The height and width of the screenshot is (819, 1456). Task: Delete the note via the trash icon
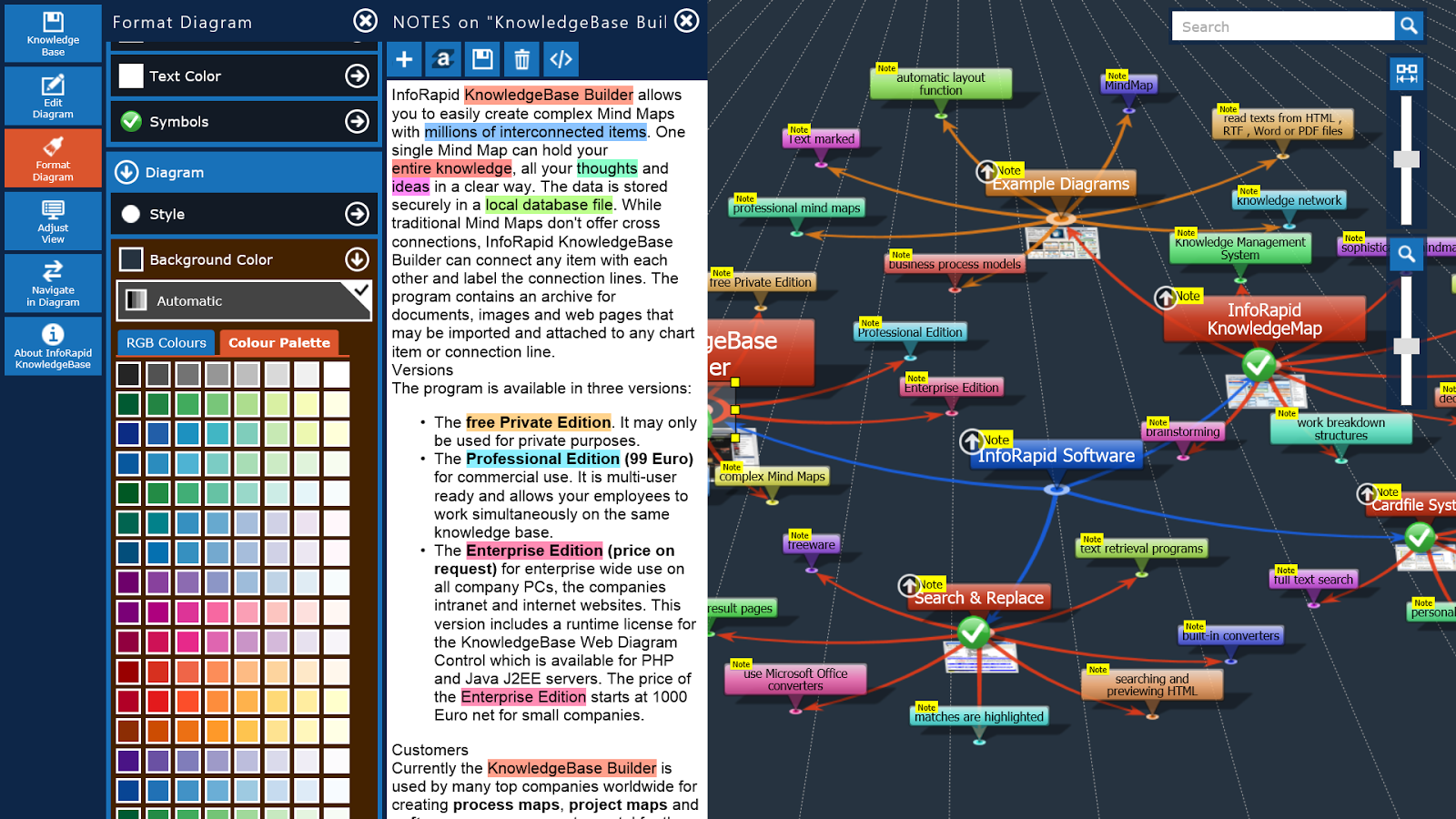(521, 58)
